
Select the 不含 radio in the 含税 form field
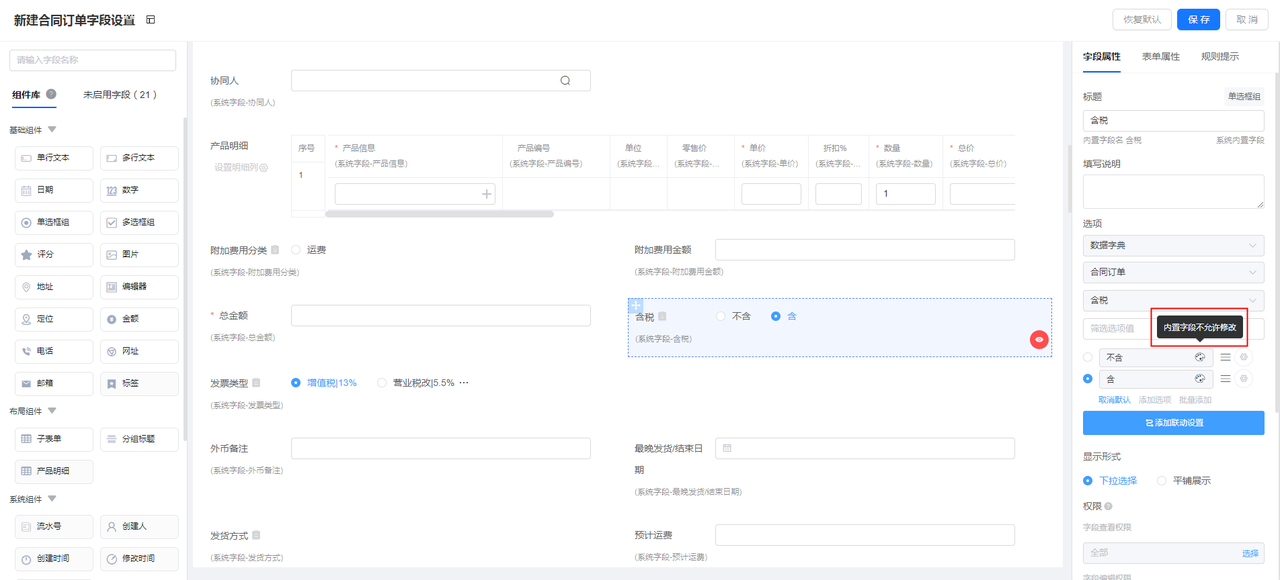(x=721, y=316)
